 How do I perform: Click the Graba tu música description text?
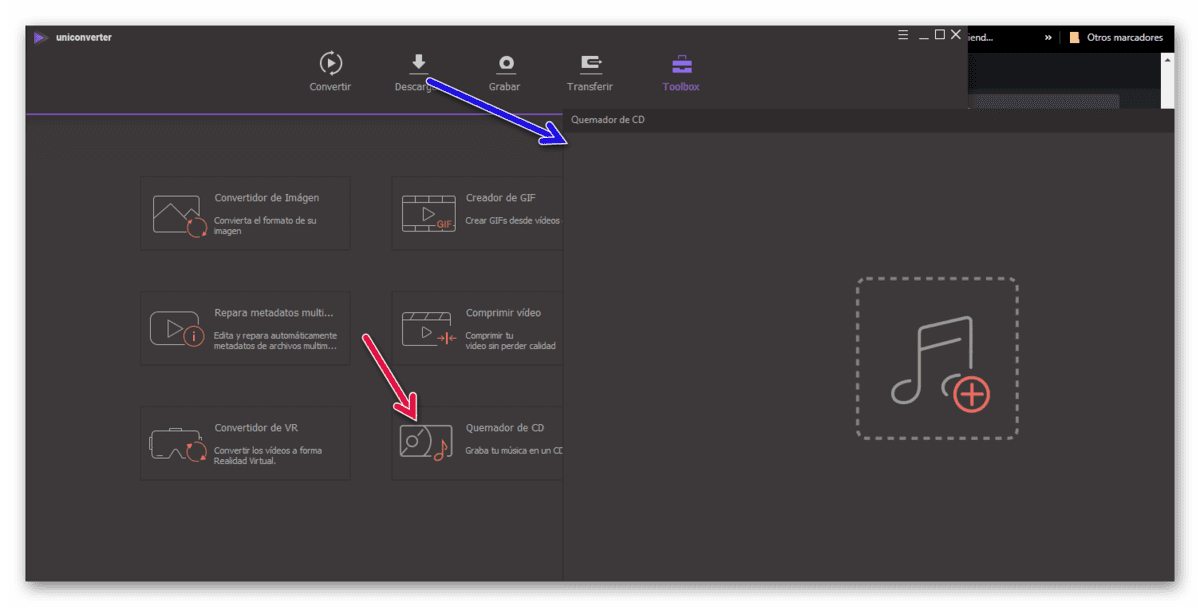coord(514,451)
